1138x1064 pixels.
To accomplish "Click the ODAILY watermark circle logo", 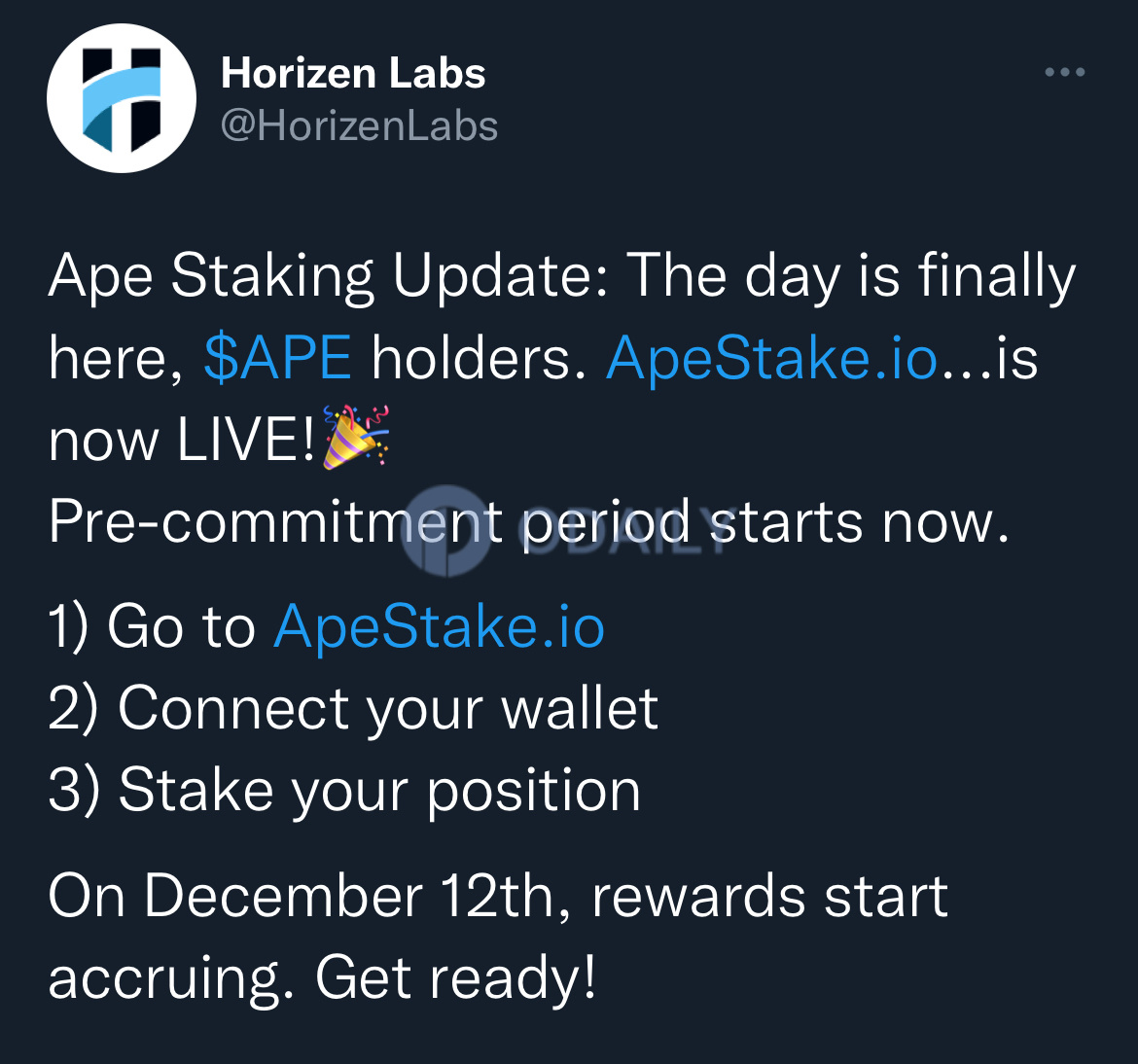I will pyautogui.click(x=446, y=531).
